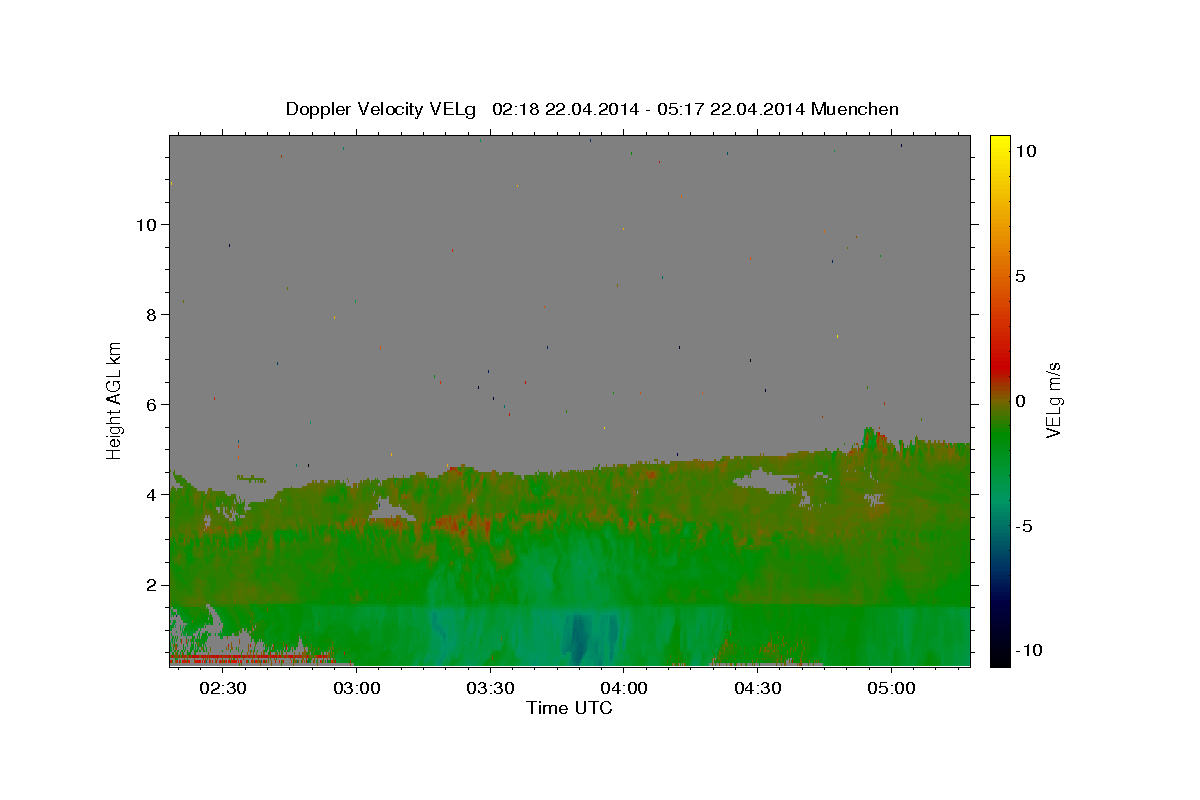Click the 'VELg m/s' colorbar label
Viewport: 1200px width, 800px height.
coord(1053,400)
